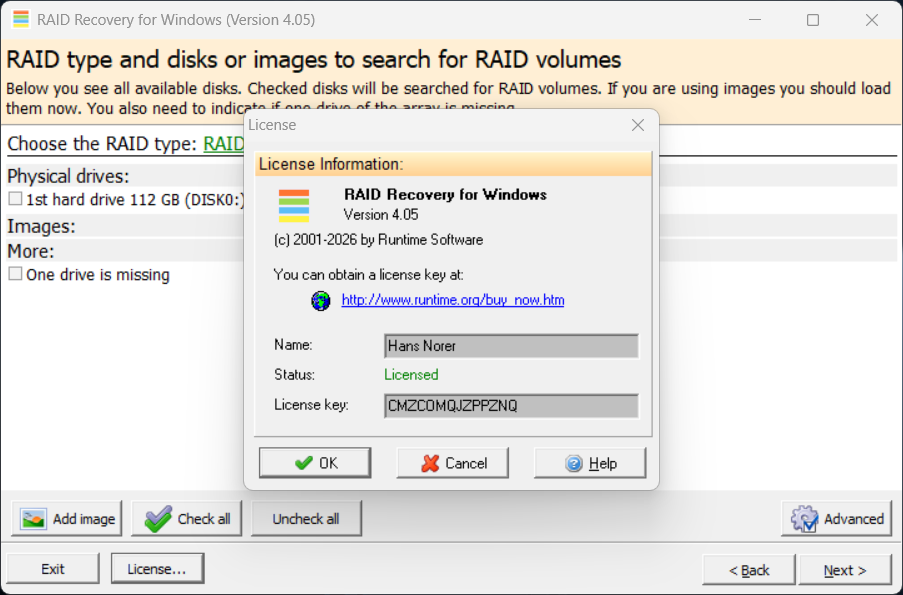
Task: Click the app icon in title bar
Action: pyautogui.click(x=21, y=20)
